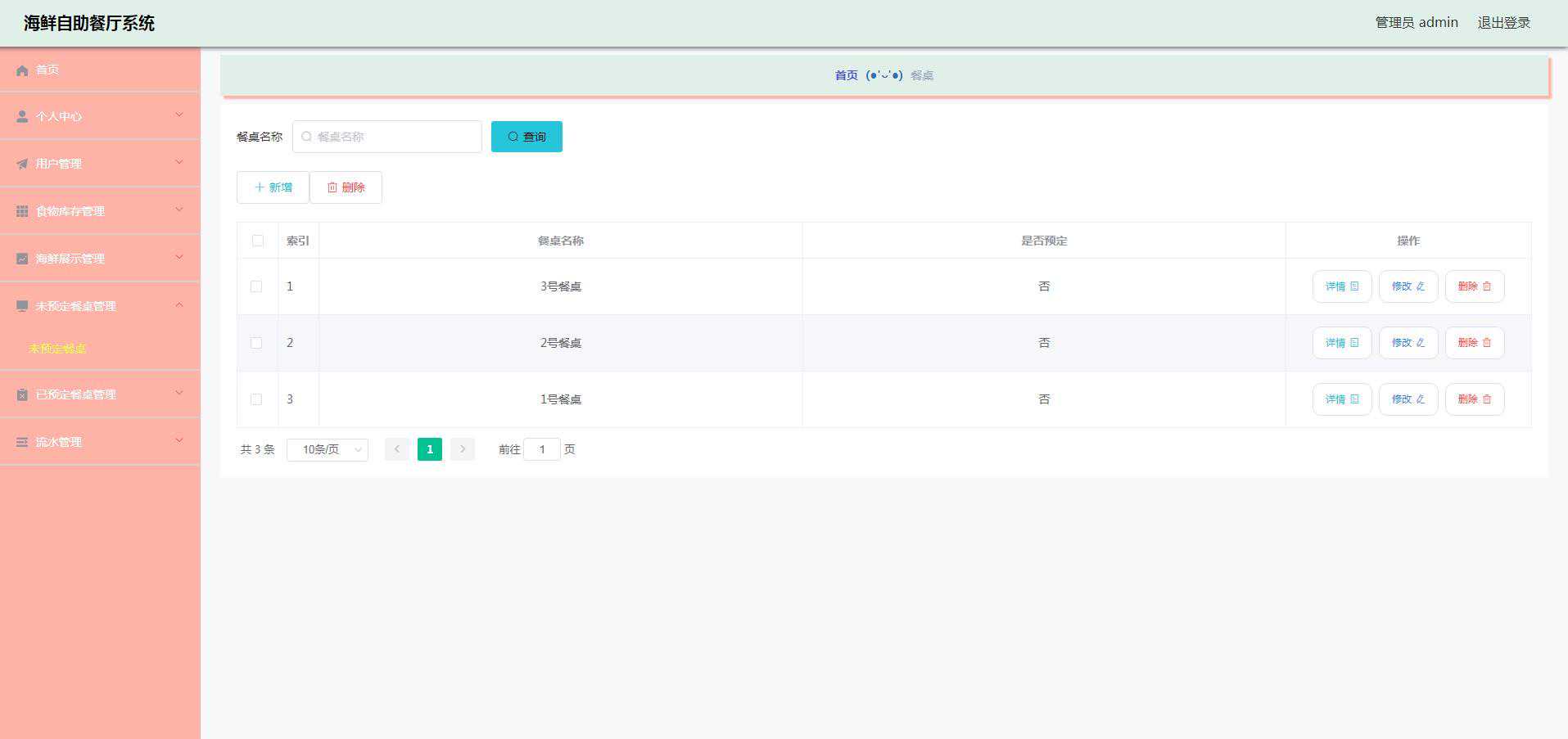Click the chart icon beside 海鲜展示管理
The height and width of the screenshot is (739, 1568).
coord(22,259)
